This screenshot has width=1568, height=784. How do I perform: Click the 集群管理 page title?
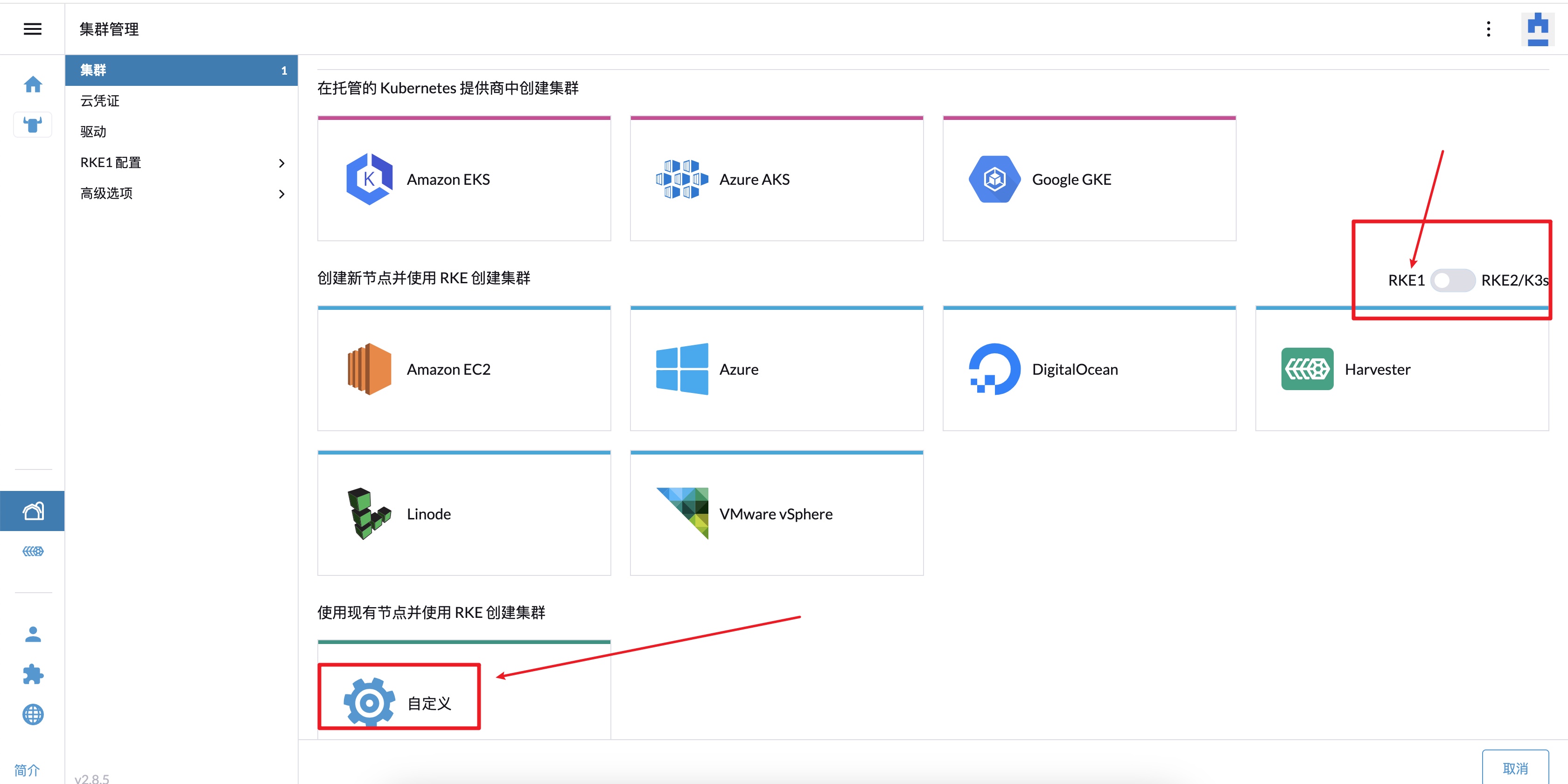click(109, 28)
